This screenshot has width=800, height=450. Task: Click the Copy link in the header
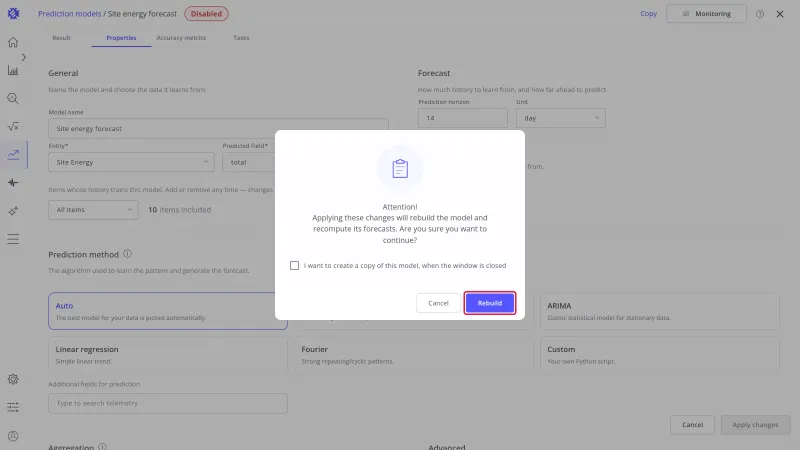click(x=648, y=14)
